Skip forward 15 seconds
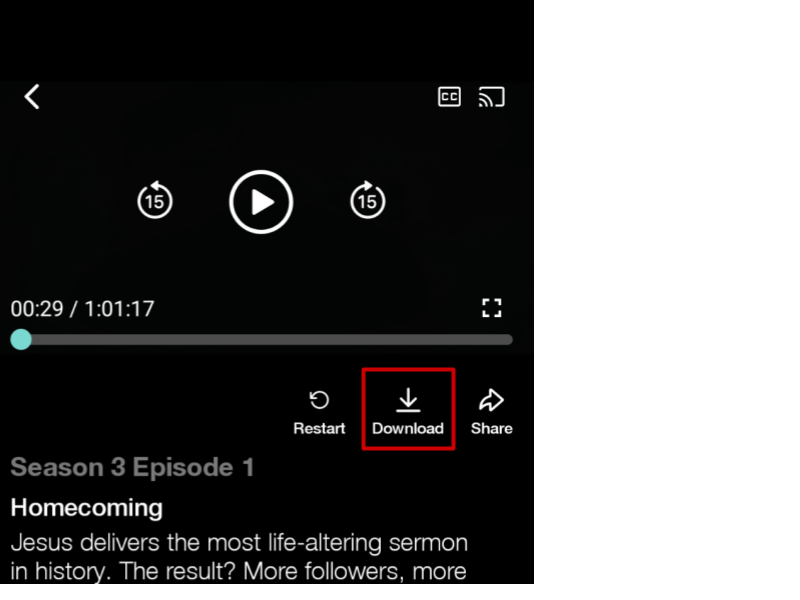Viewport: 800px width, 600px height. [x=367, y=200]
